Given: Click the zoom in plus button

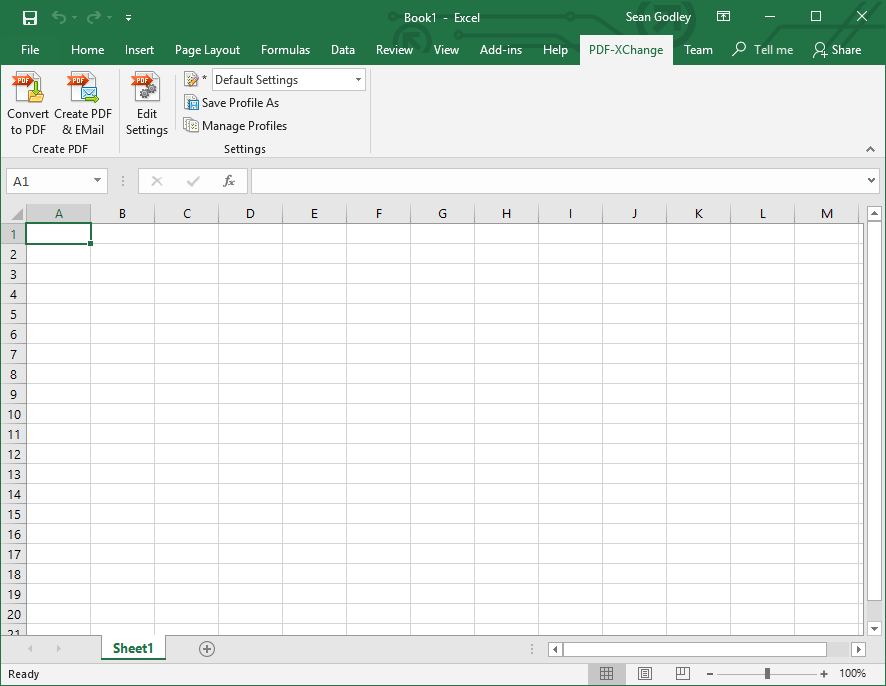Looking at the screenshot, I should (x=824, y=674).
